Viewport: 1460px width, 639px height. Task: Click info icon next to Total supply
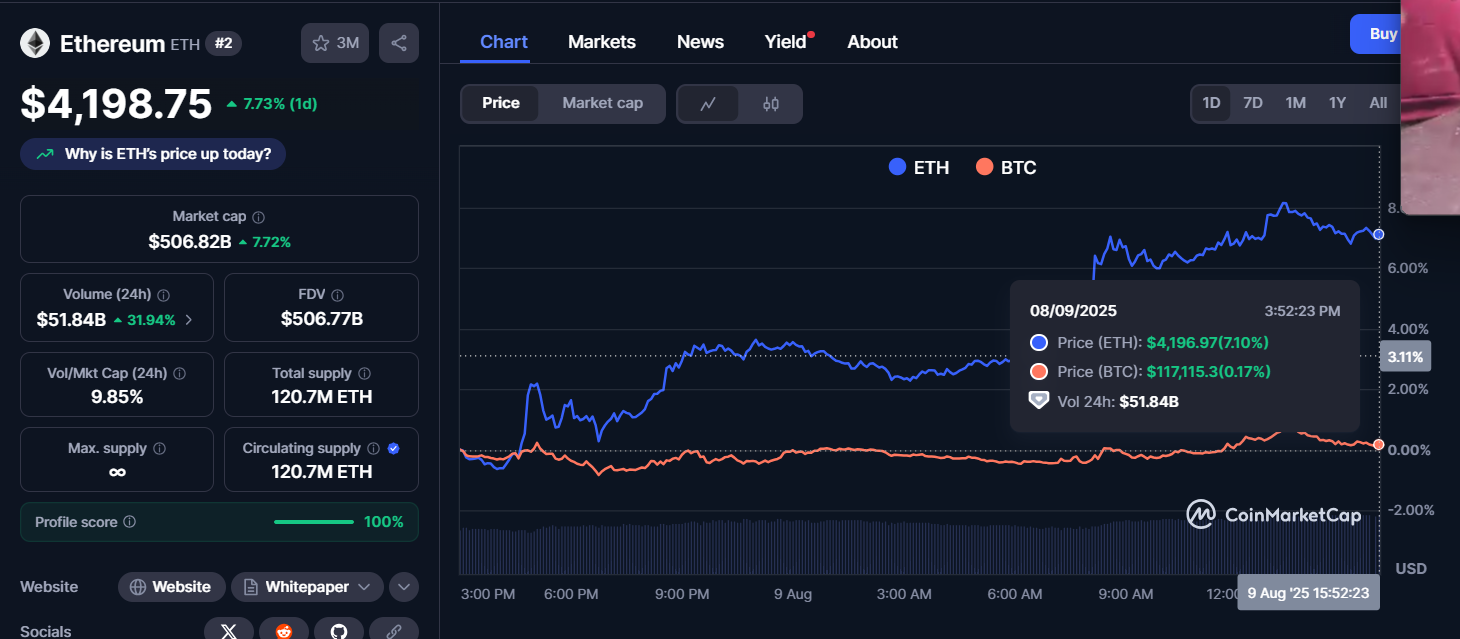pyautogui.click(x=364, y=373)
